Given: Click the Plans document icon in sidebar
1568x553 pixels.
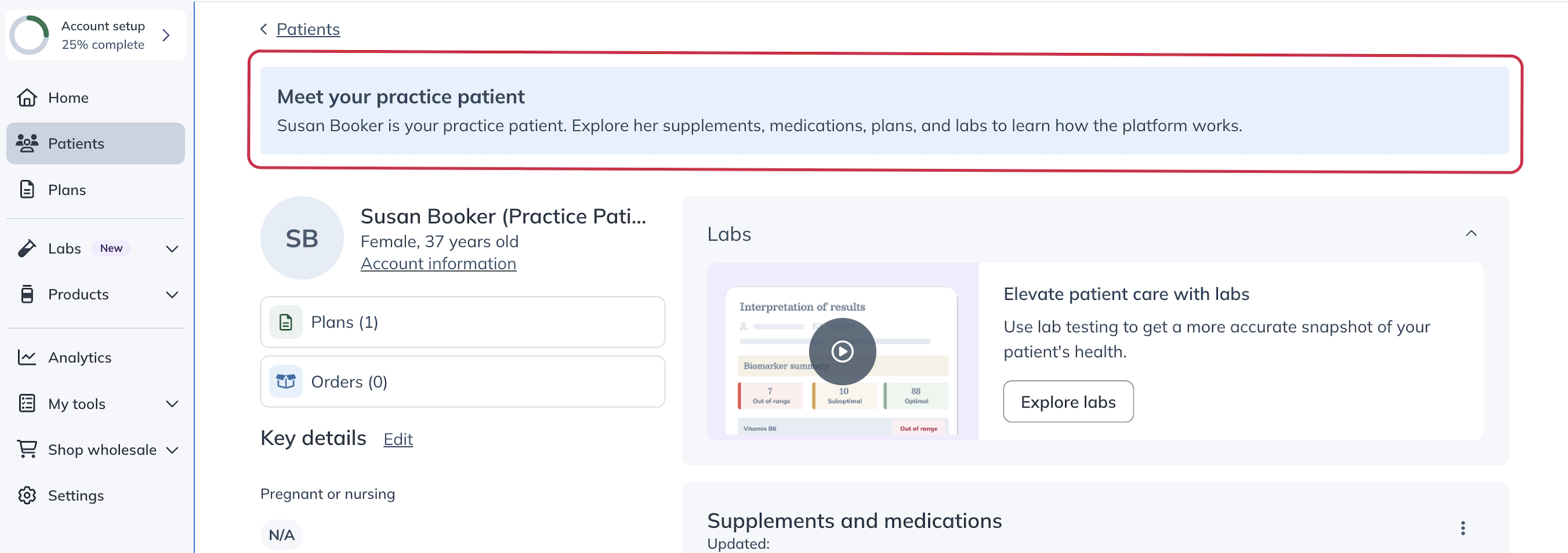Looking at the screenshot, I should click(27, 189).
